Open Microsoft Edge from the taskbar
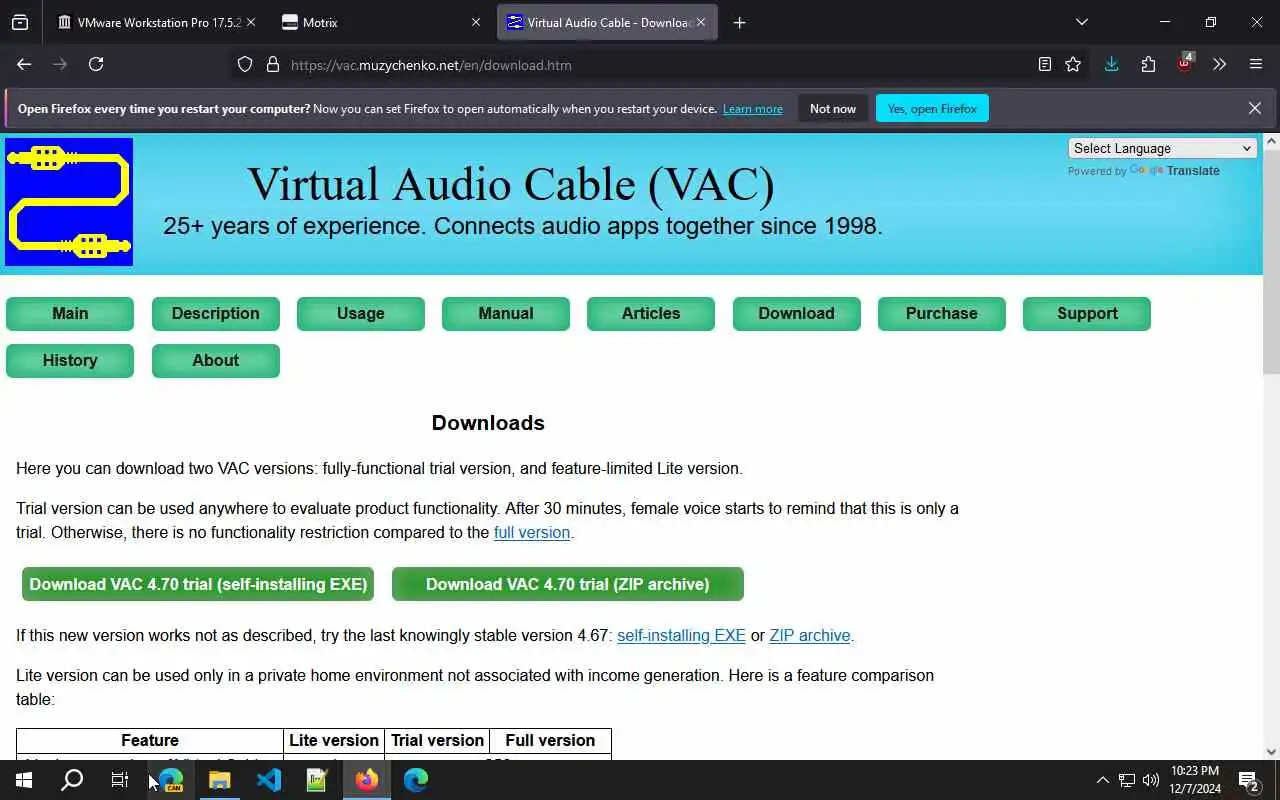 (416, 780)
